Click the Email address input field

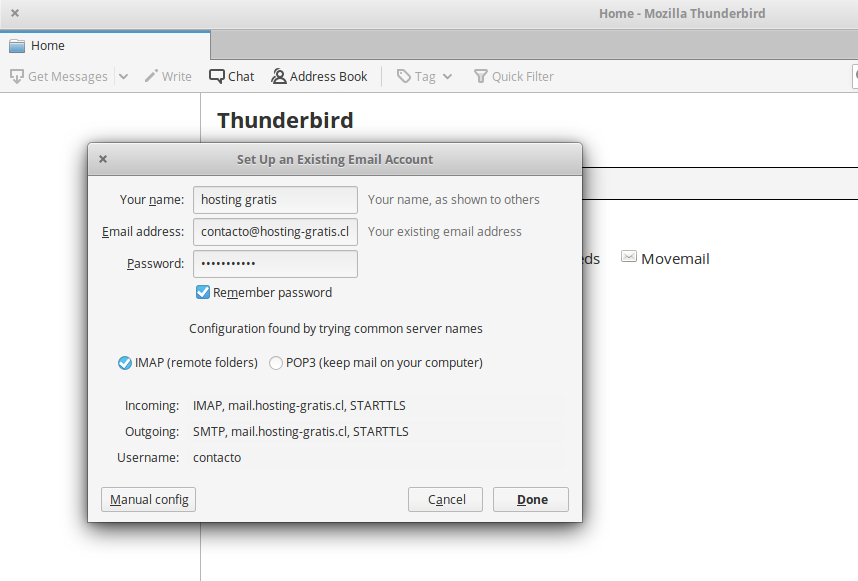[x=275, y=232]
